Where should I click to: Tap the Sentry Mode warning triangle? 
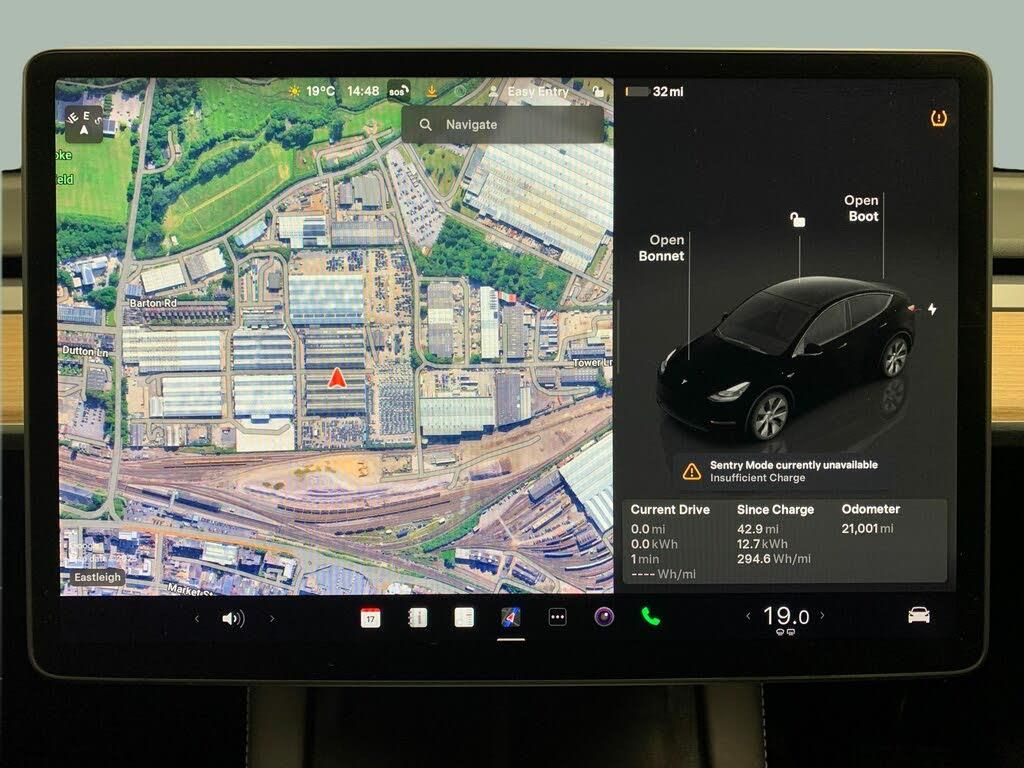tap(692, 471)
